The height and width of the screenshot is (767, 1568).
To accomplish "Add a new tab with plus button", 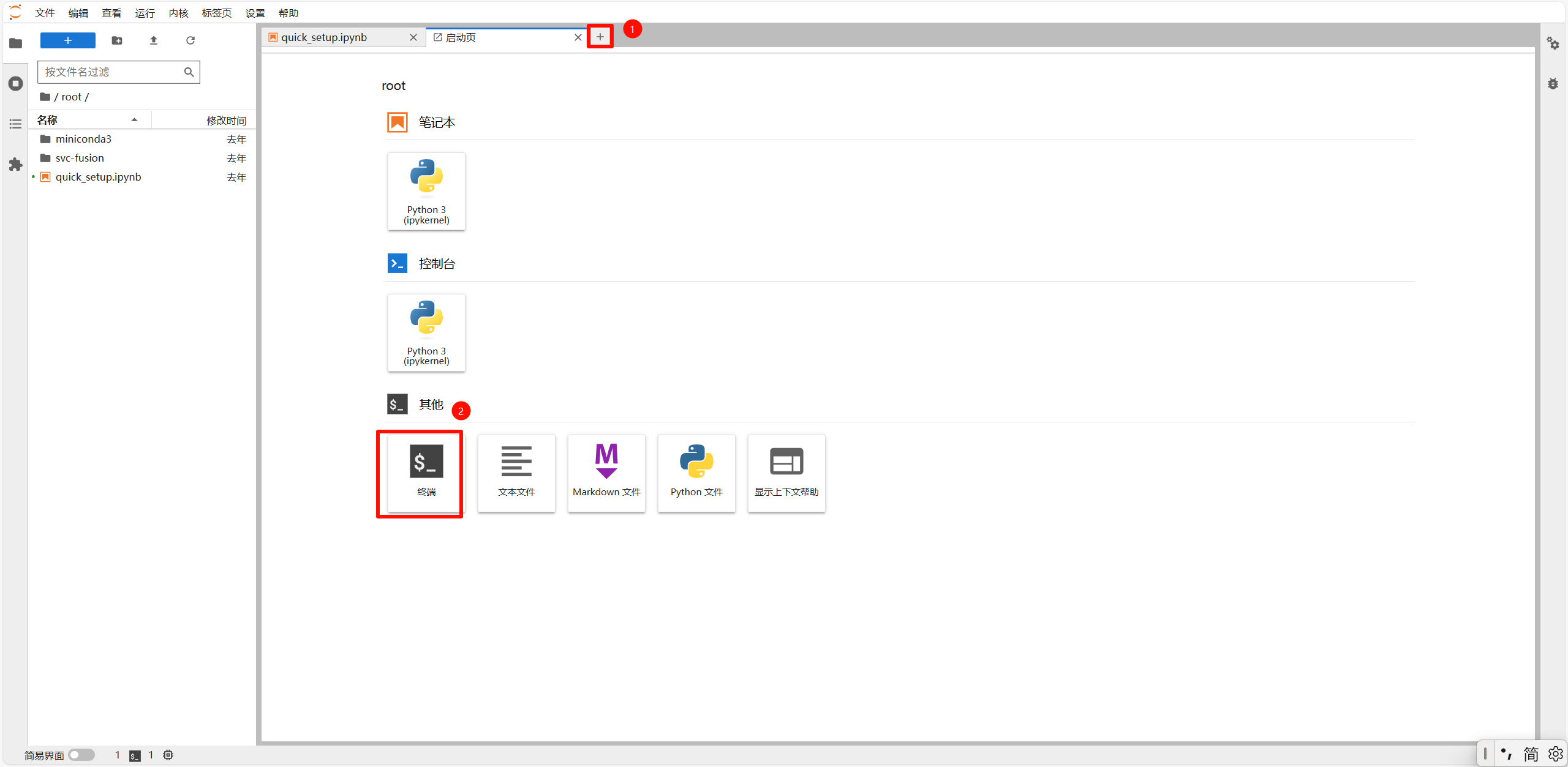I will click(x=600, y=37).
